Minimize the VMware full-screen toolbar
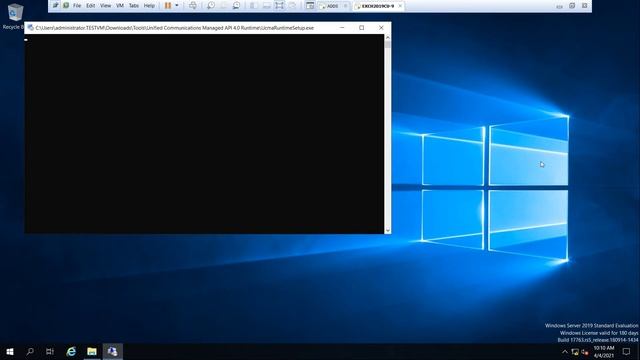The width and height of the screenshot is (640, 360). (560, 6)
